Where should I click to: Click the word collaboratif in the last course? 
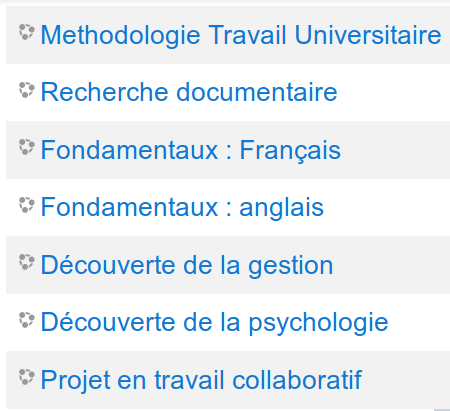pyautogui.click(x=297, y=379)
